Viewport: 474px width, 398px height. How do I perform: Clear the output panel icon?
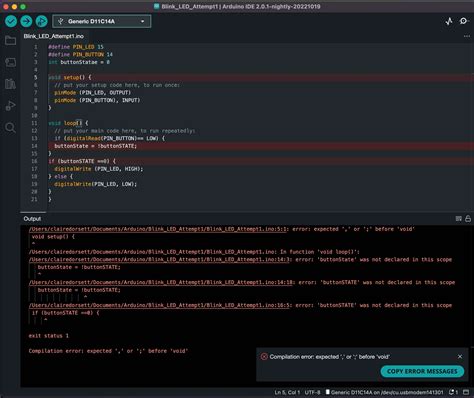click(459, 219)
